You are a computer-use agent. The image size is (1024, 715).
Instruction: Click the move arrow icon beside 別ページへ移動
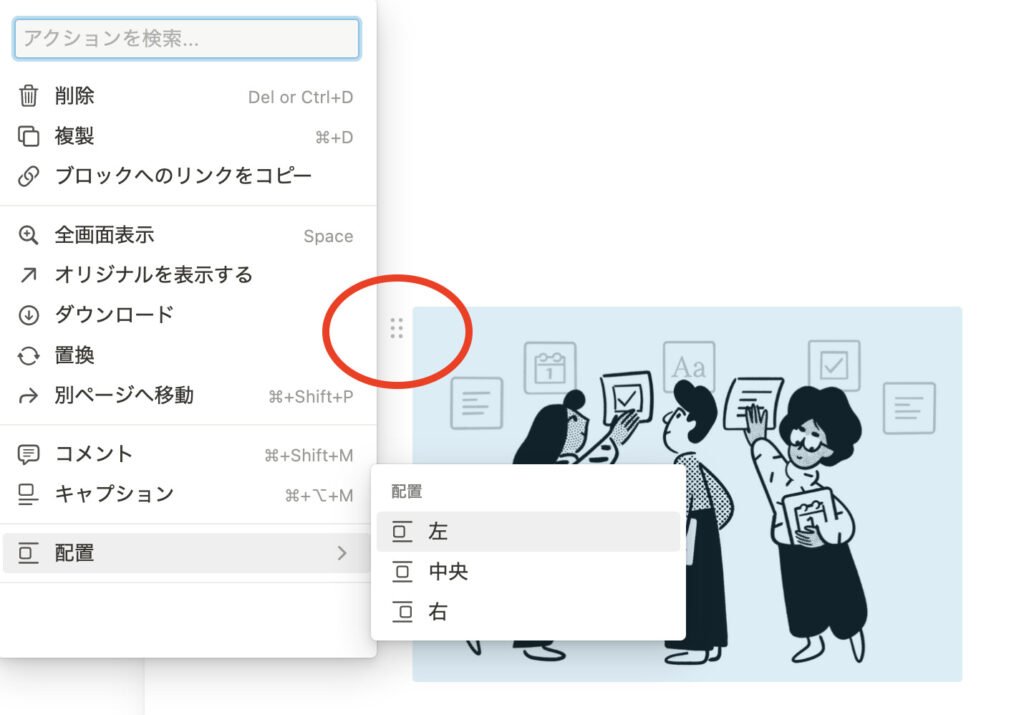[28, 396]
